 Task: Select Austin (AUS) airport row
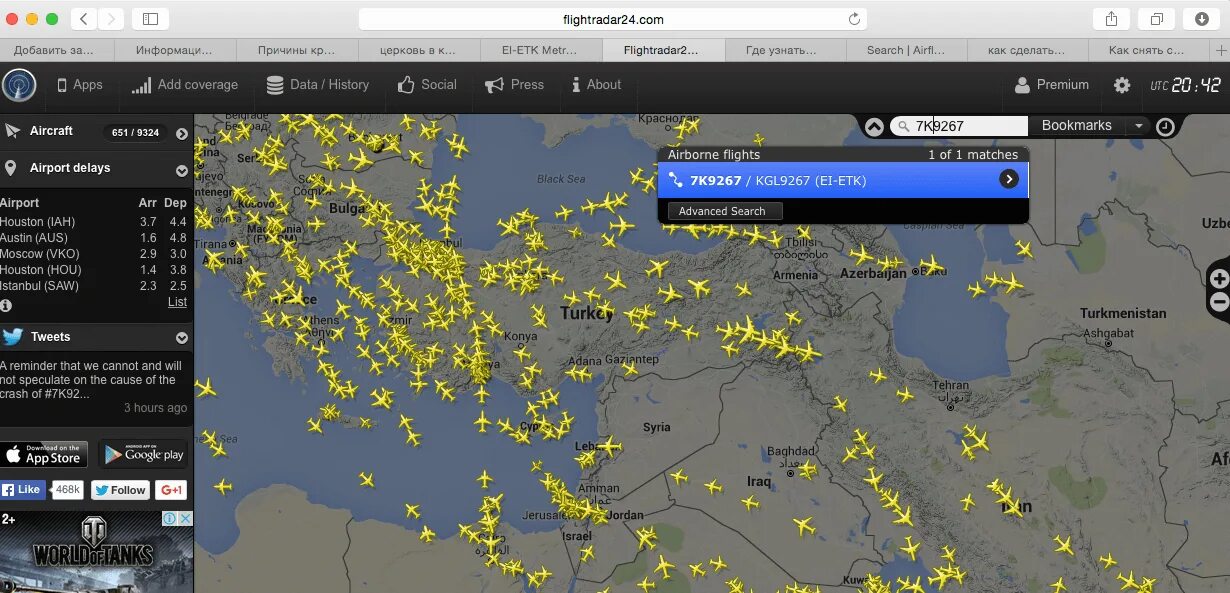[x=94, y=238]
